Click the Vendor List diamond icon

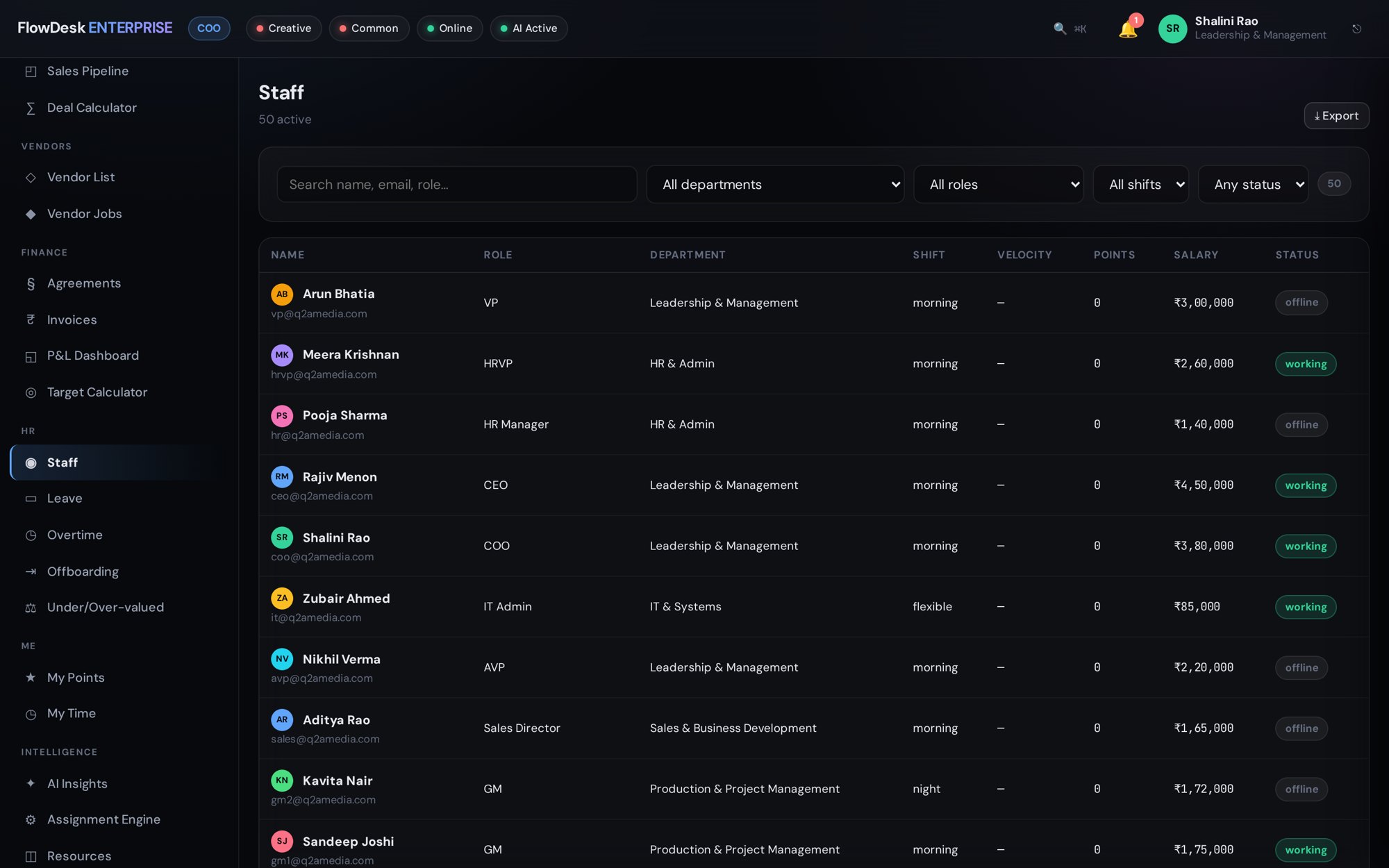(31, 178)
